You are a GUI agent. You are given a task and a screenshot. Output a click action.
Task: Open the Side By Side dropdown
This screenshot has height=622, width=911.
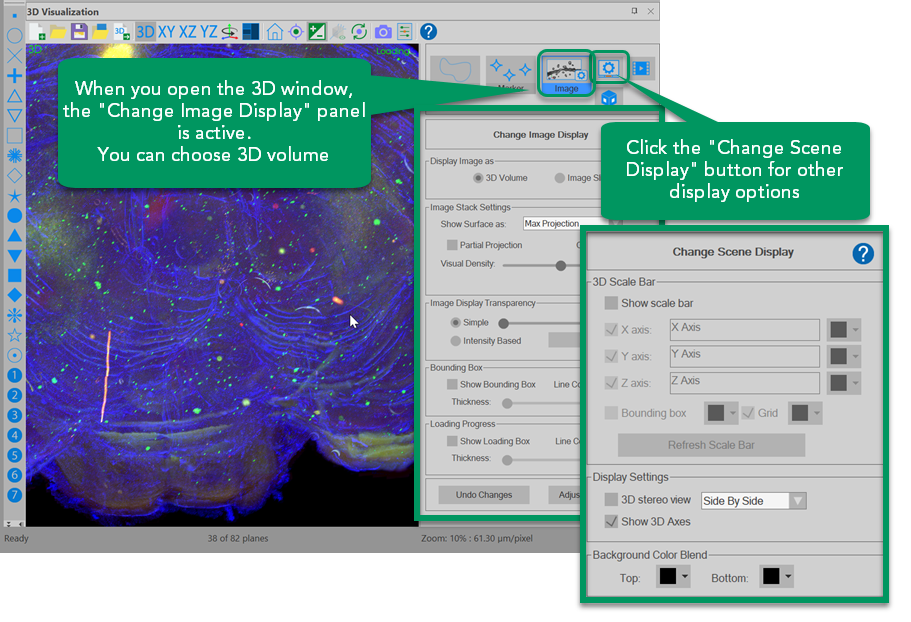tap(754, 501)
